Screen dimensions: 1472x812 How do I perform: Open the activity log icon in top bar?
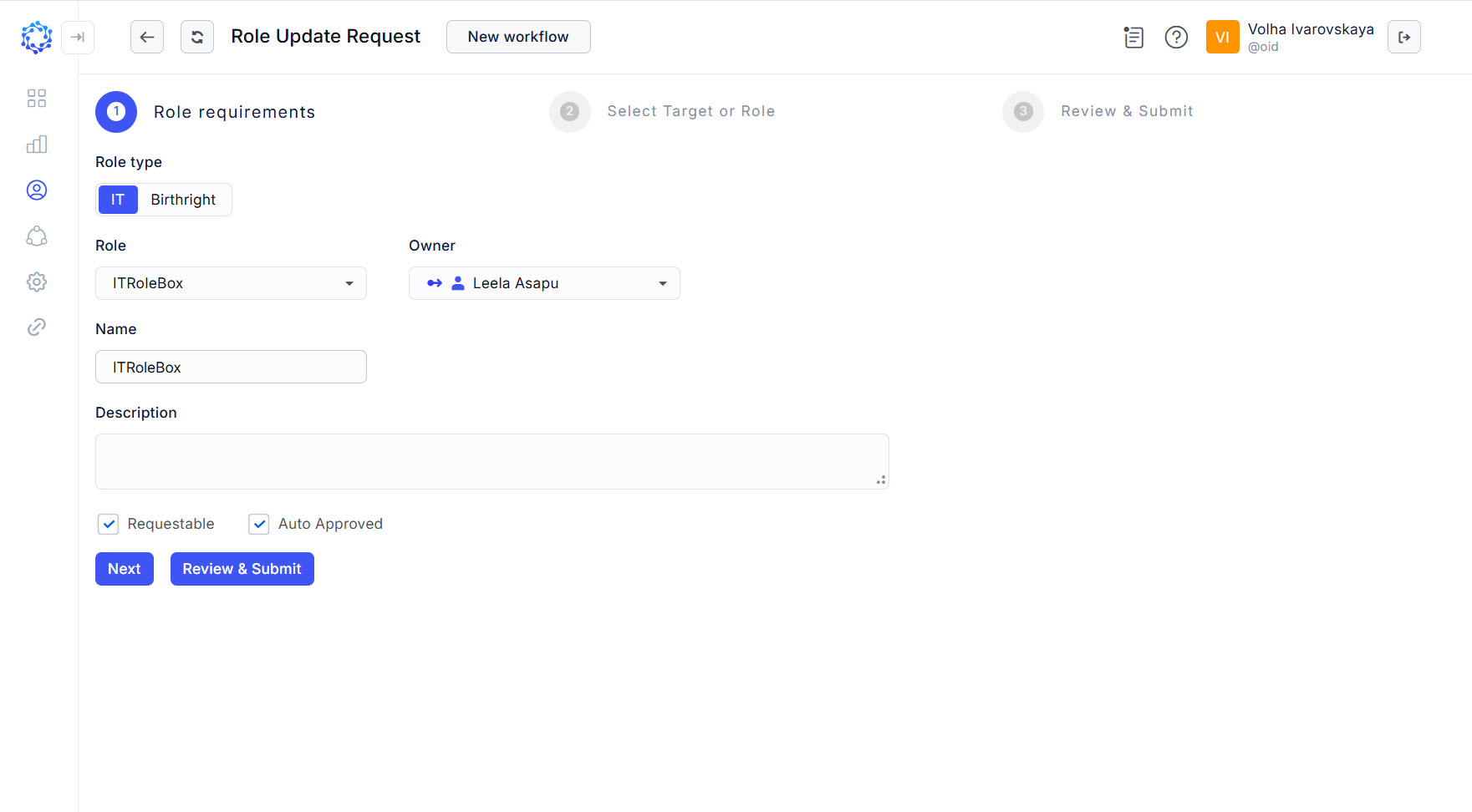click(1133, 37)
